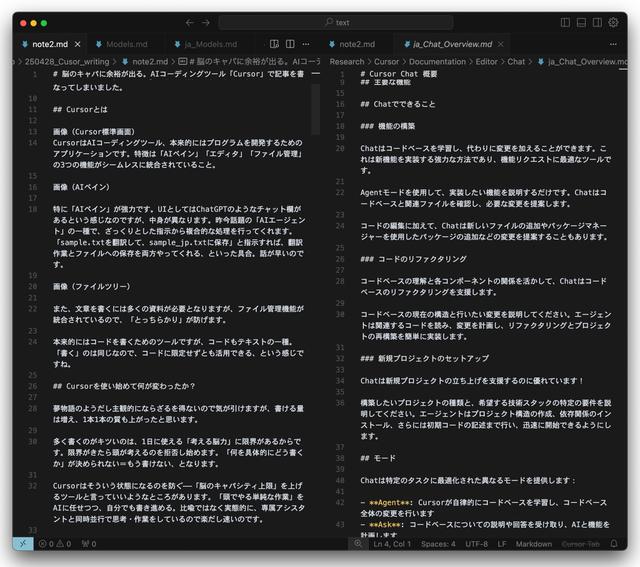This screenshot has height=567, width=640.
Task: Click the '**Ask**' bold text line
Action: [386, 525]
